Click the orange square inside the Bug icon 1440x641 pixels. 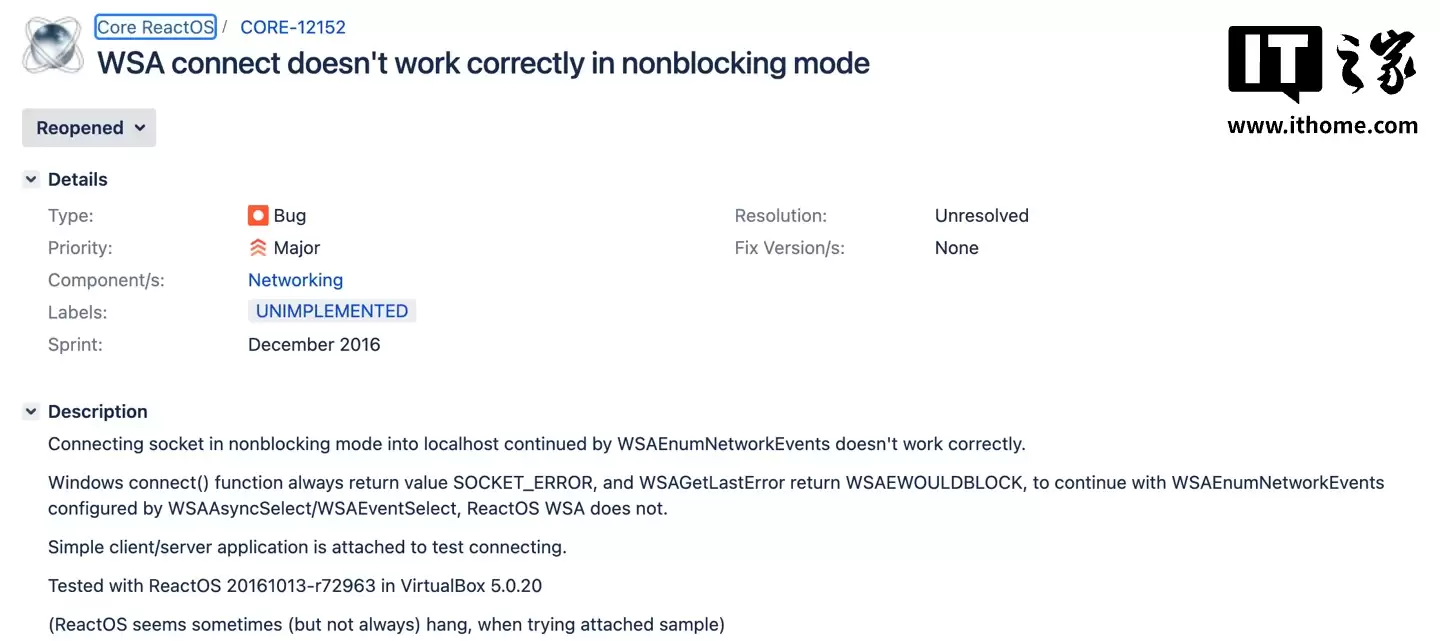[258, 215]
